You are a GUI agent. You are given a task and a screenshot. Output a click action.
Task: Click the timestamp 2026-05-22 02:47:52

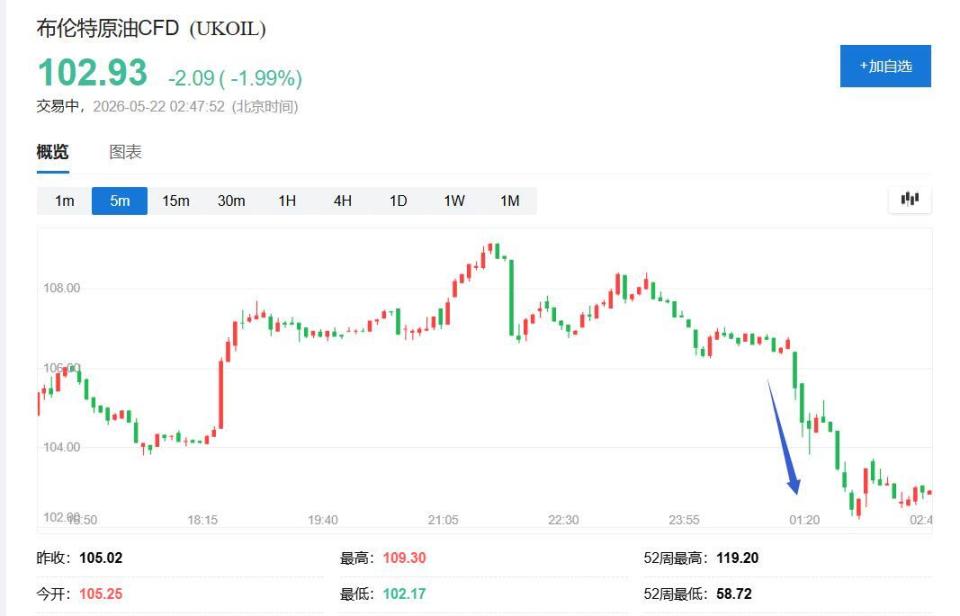coord(159,107)
